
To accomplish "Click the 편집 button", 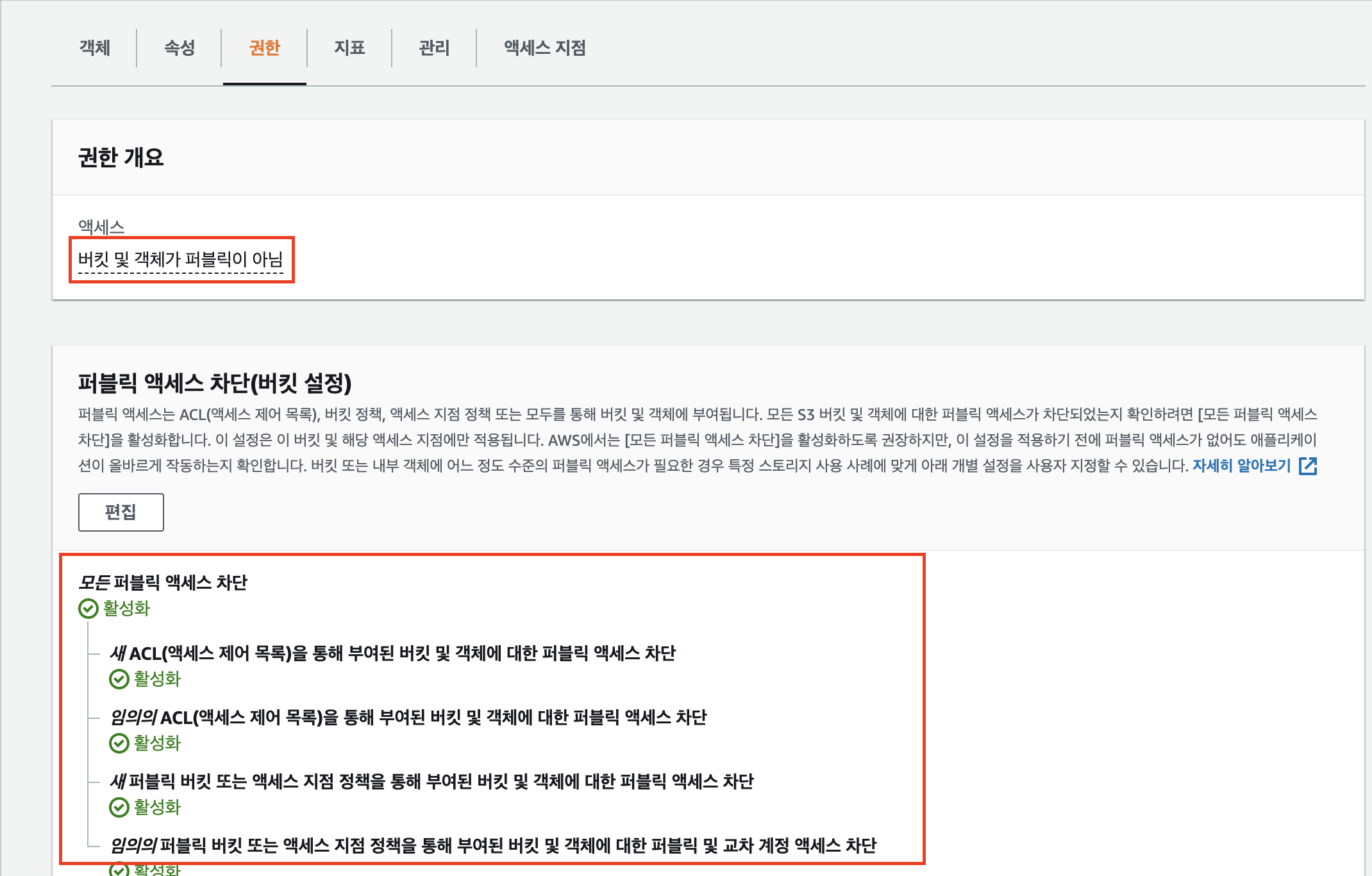I will pyautogui.click(x=121, y=512).
